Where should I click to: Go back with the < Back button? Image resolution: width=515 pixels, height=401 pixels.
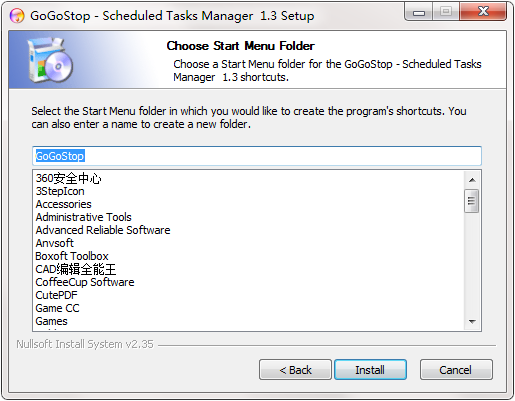click(x=295, y=370)
